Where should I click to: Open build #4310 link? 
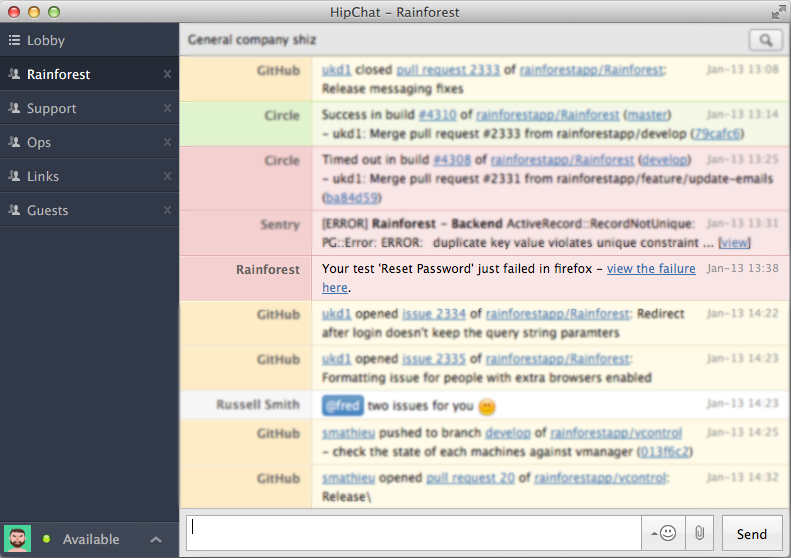[x=437, y=115]
